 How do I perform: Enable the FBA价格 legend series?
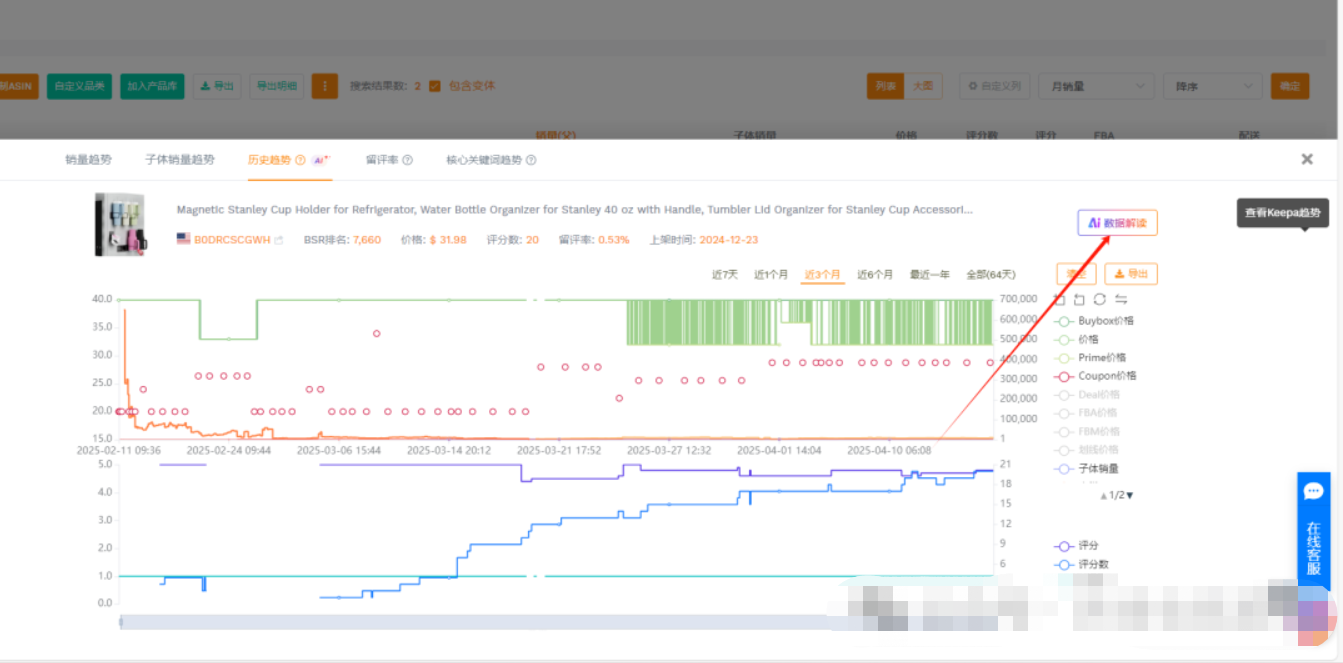click(x=1086, y=413)
